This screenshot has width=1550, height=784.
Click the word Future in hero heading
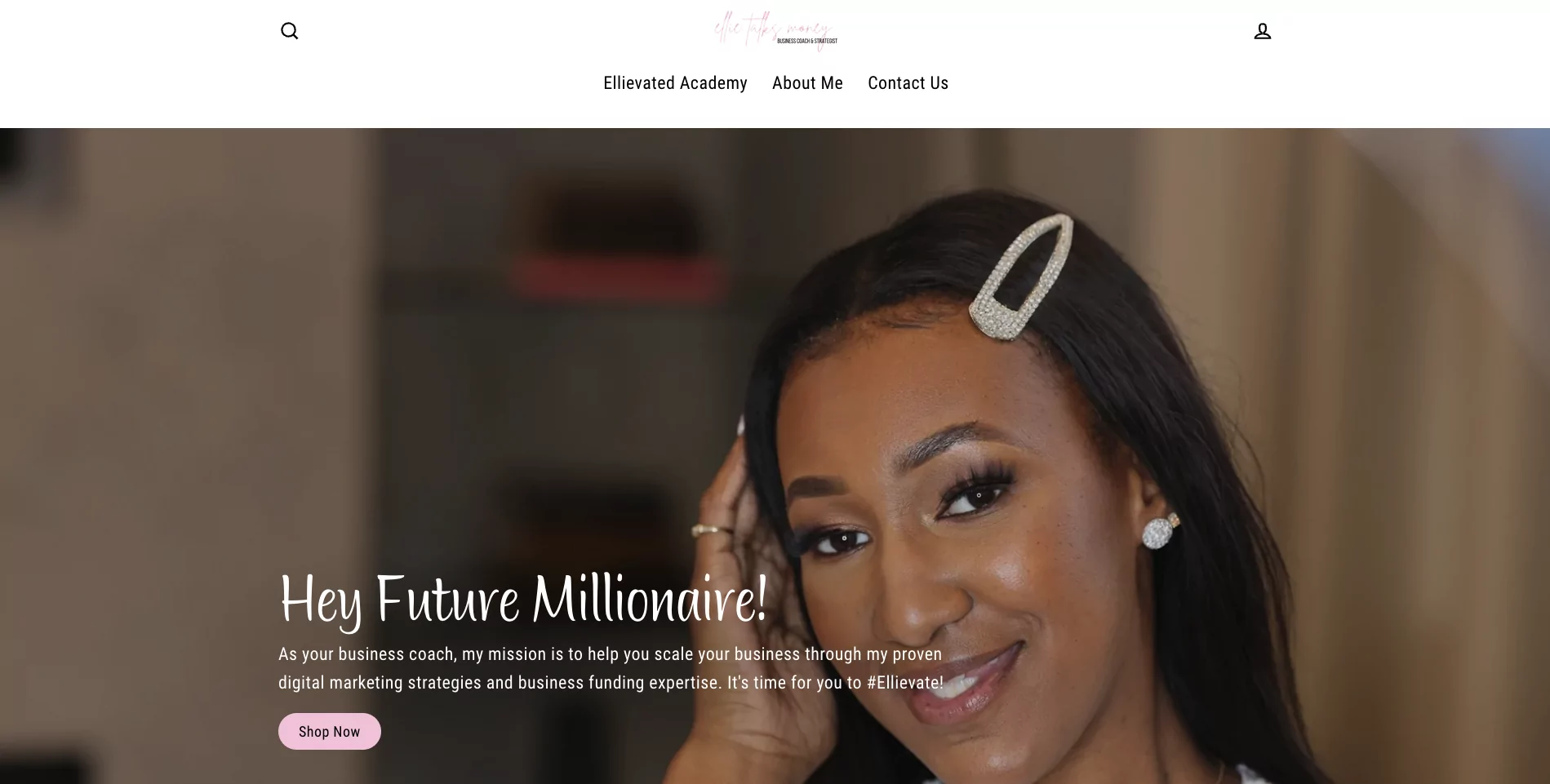click(447, 600)
